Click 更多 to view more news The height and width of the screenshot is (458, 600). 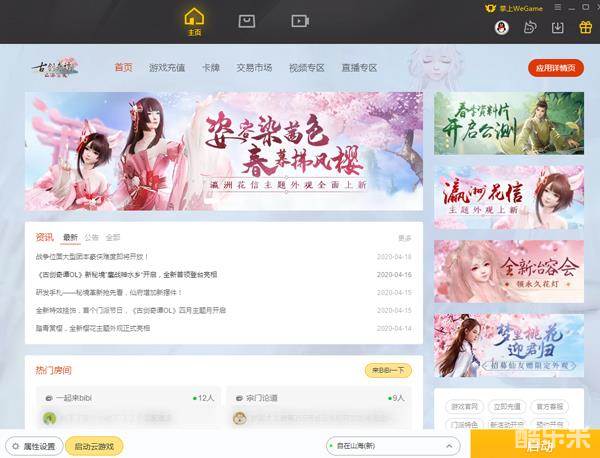click(x=404, y=238)
